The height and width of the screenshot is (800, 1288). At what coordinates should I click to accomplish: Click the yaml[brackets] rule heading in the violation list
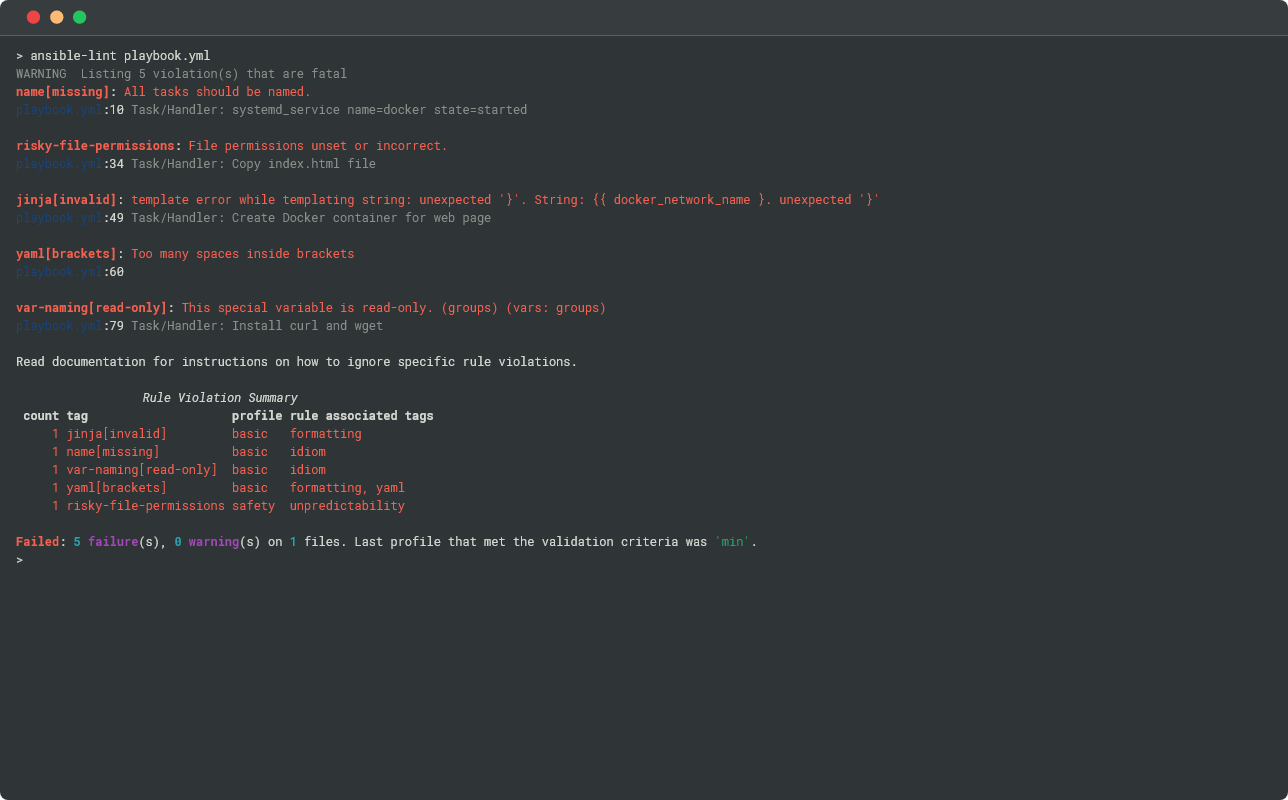point(66,254)
